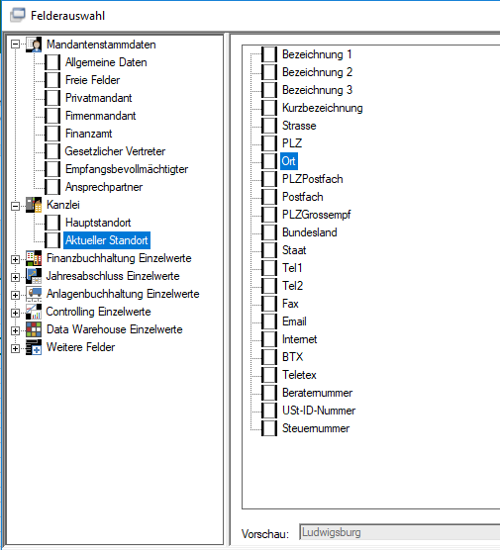
Task: Select the Postfach field
Action: click(302, 197)
